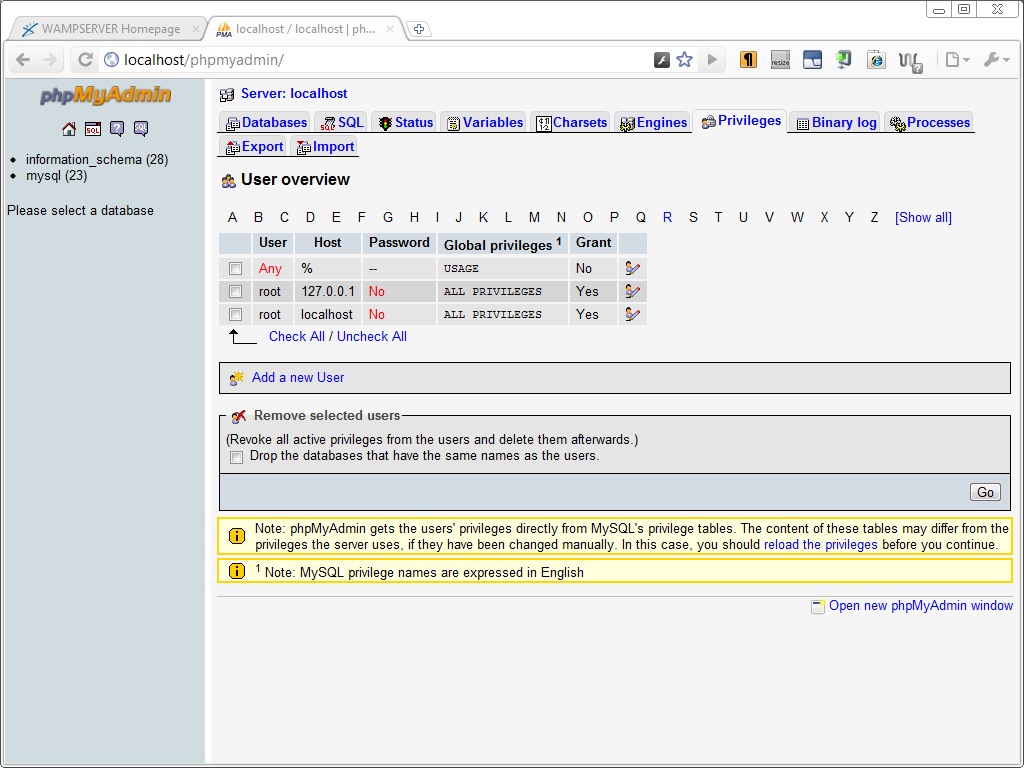This screenshot has height=768, width=1024.
Task: Enable Drop the databases with same names
Action: coord(236,457)
